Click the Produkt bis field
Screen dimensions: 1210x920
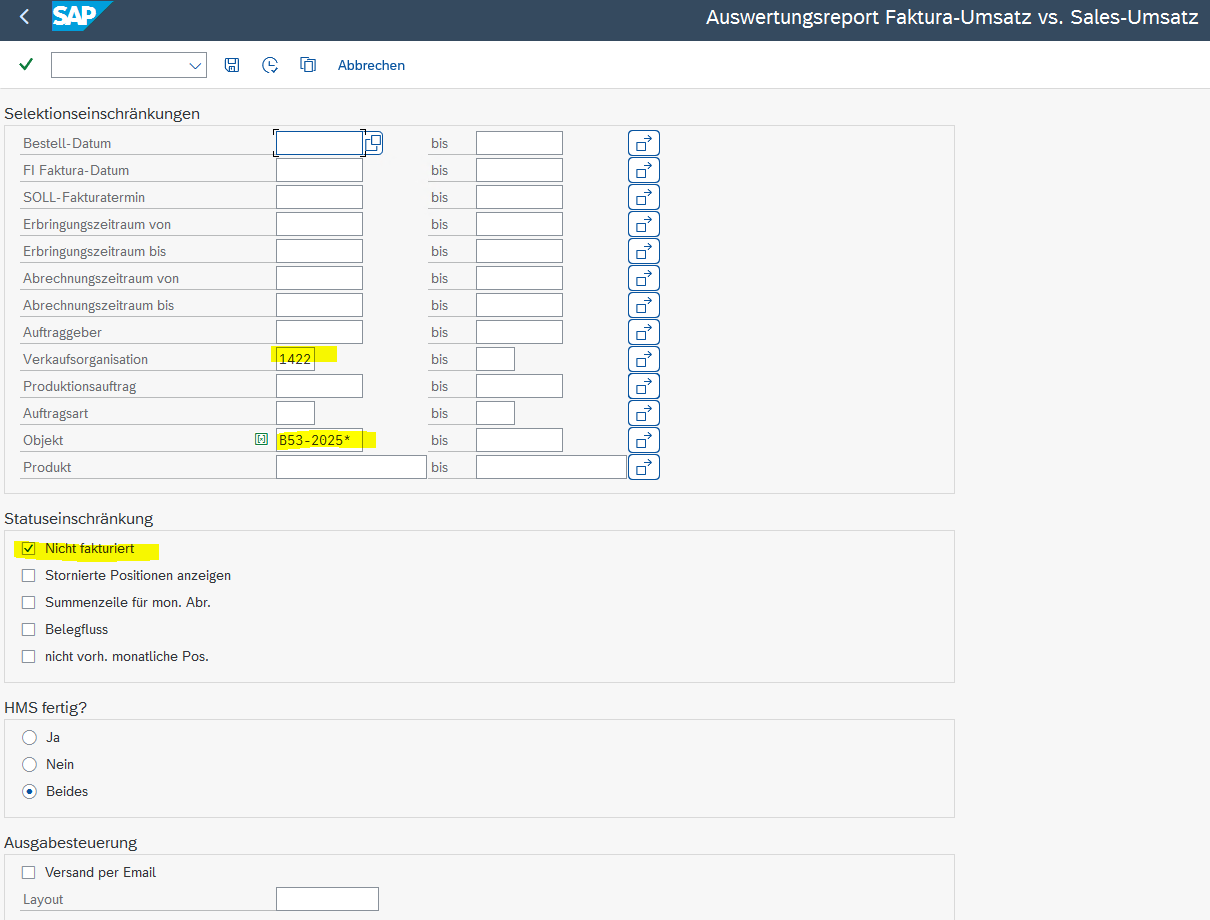tap(551, 467)
